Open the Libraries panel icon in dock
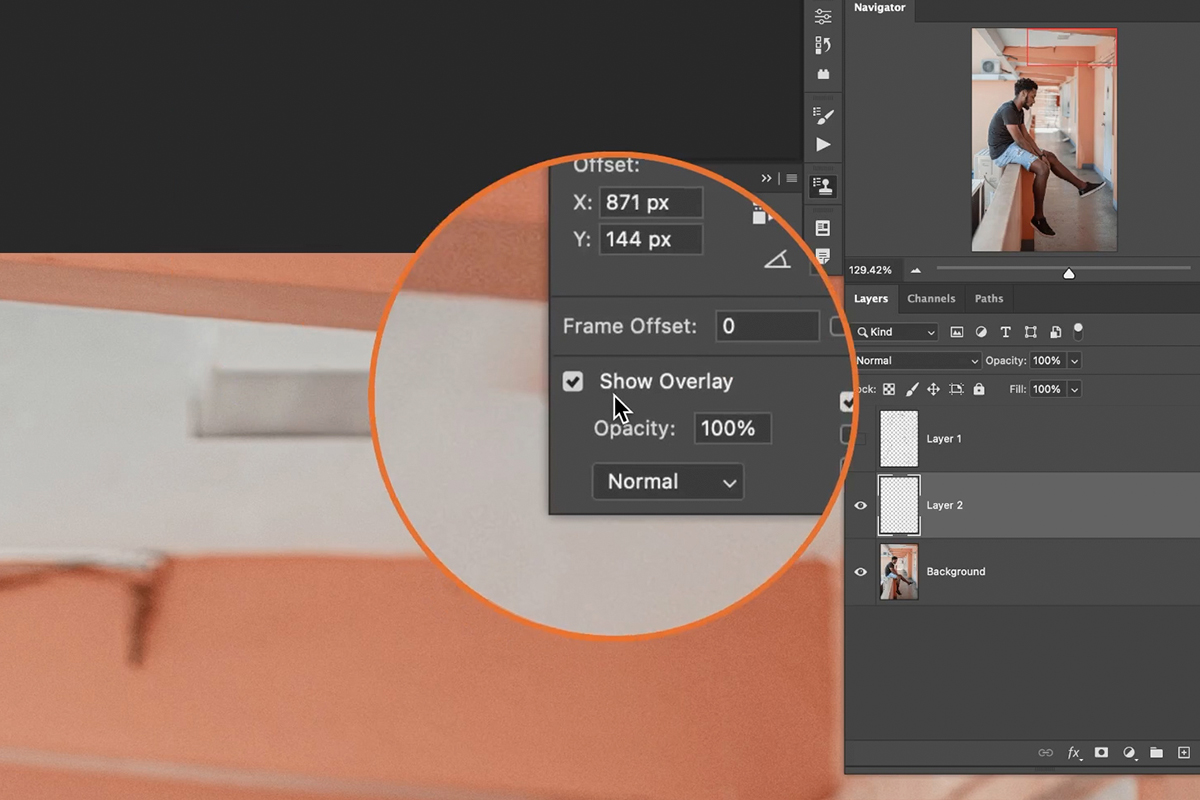The image size is (1200, 800). point(823,228)
